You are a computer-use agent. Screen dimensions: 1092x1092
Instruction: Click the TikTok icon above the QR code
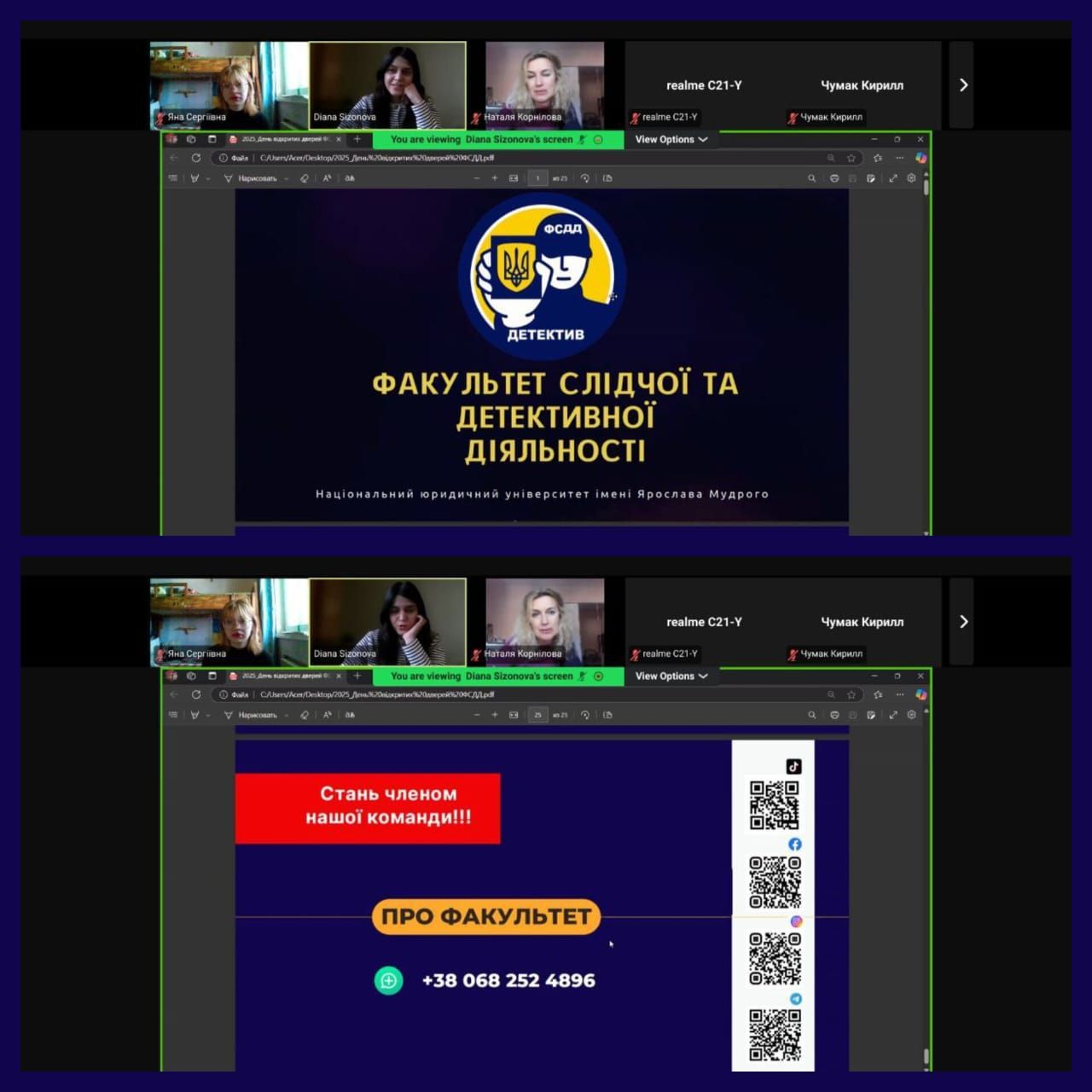[x=793, y=766]
